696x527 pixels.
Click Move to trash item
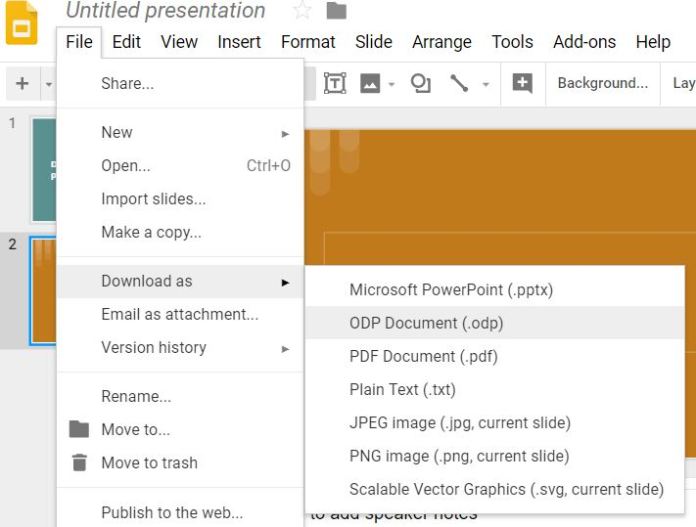pyautogui.click(x=180, y=463)
